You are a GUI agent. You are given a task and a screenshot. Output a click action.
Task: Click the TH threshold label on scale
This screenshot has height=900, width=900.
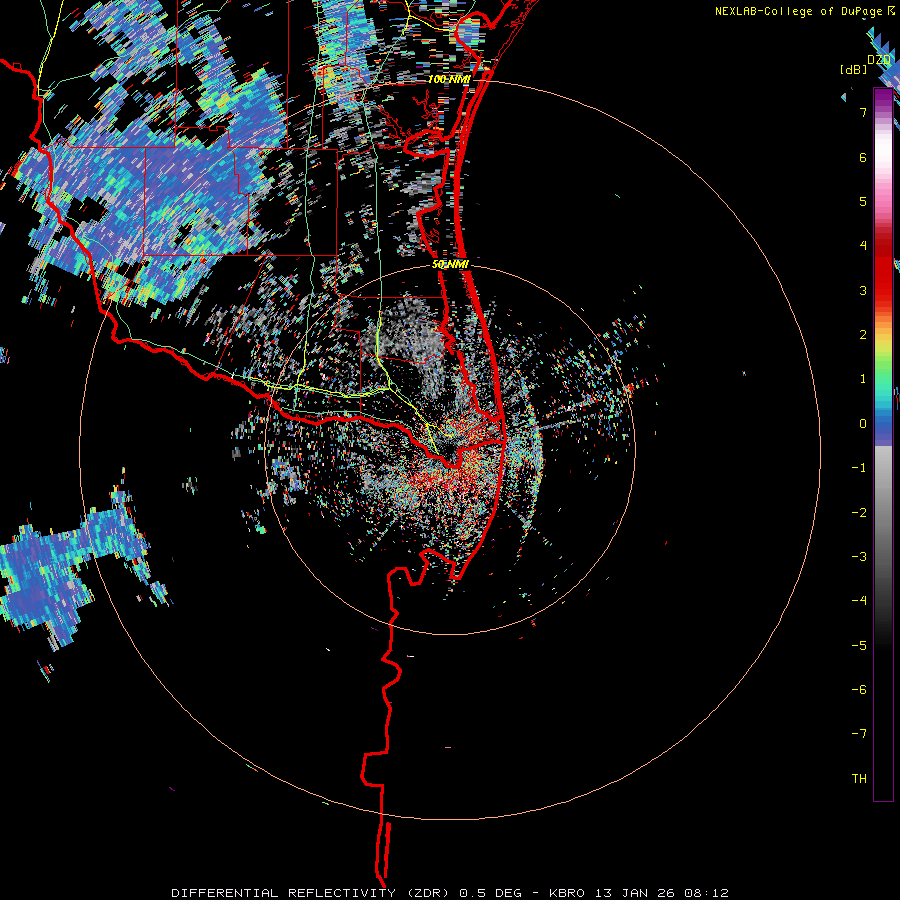[859, 779]
